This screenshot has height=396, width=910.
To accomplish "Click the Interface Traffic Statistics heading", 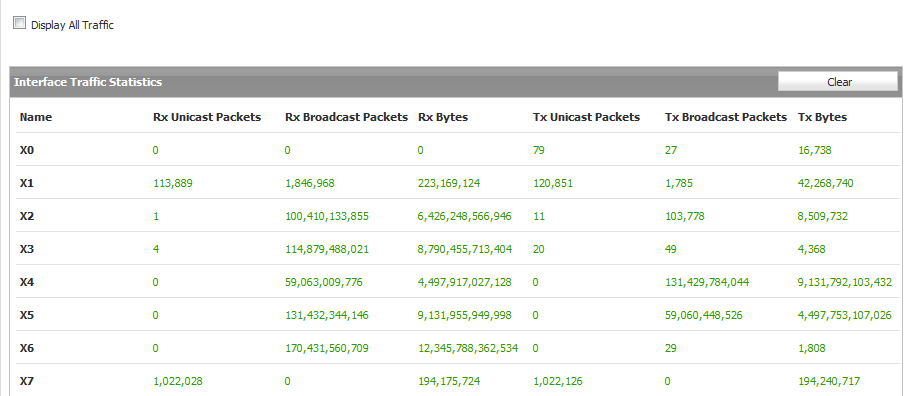I will pos(88,82).
